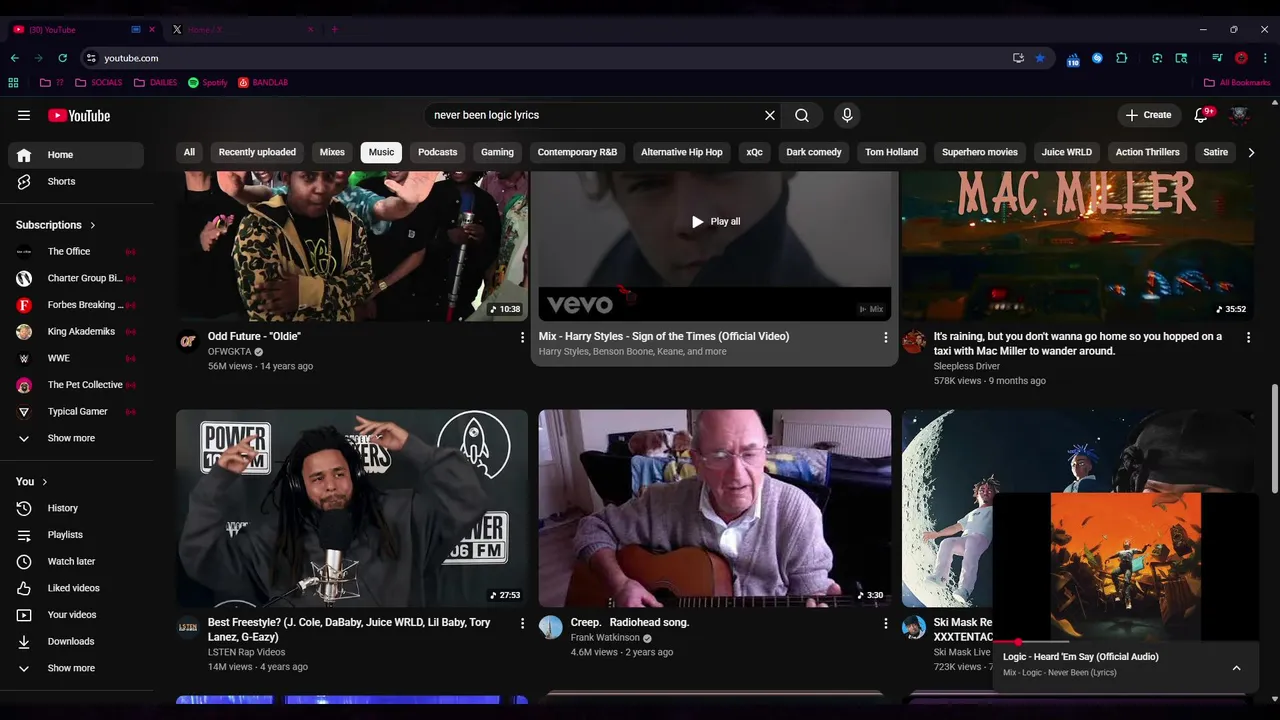1280x720 pixels.
Task: Open more options for Harry Styles mix
Action: pos(885,338)
